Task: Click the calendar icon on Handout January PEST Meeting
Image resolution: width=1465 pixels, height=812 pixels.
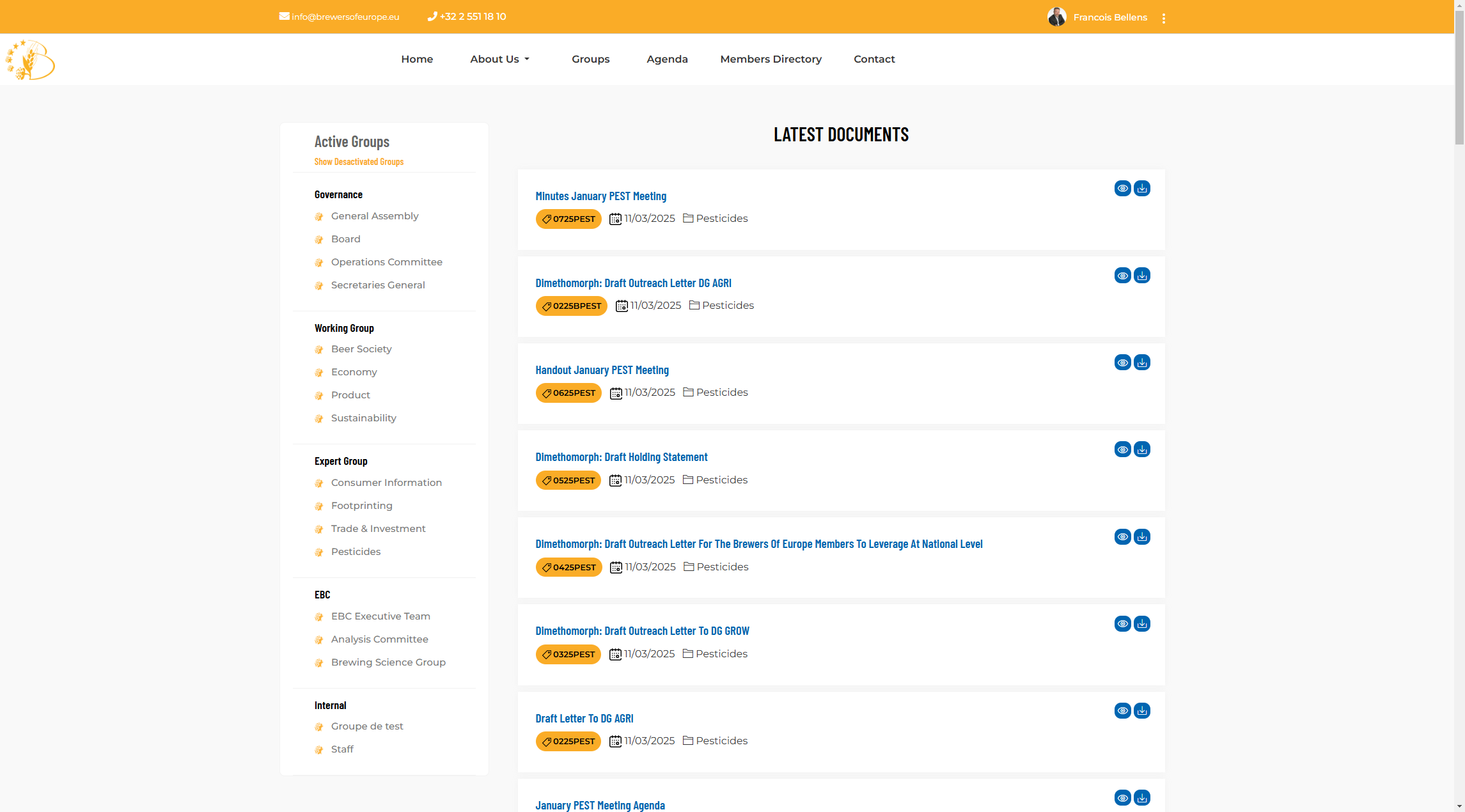Action: (616, 393)
